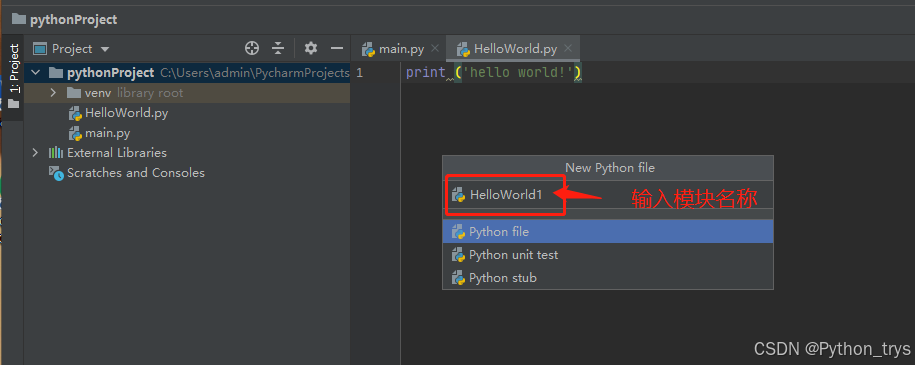
Task: Open Project panel settings gear
Action: [311, 48]
